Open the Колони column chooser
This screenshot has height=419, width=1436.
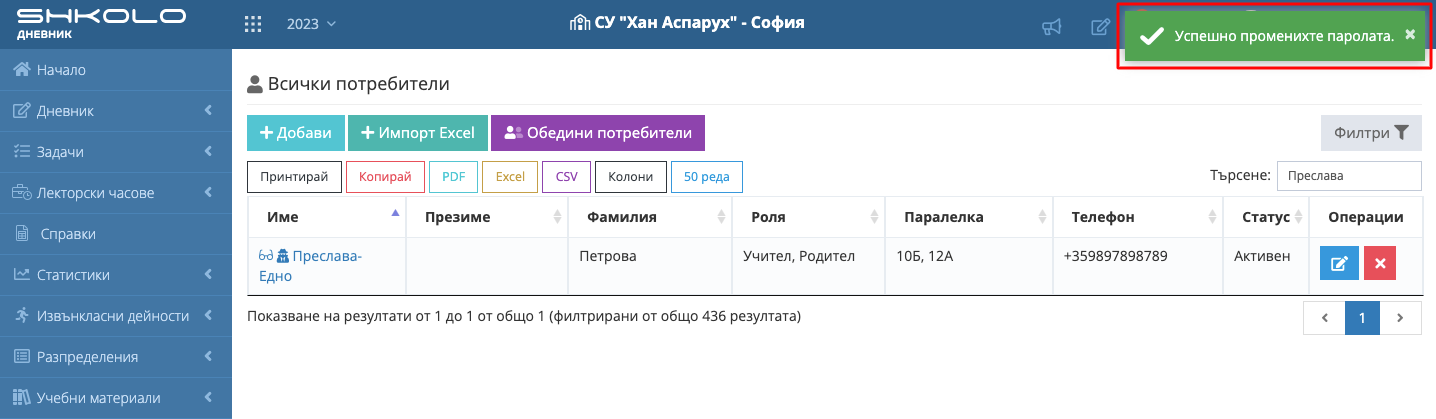[x=631, y=177]
